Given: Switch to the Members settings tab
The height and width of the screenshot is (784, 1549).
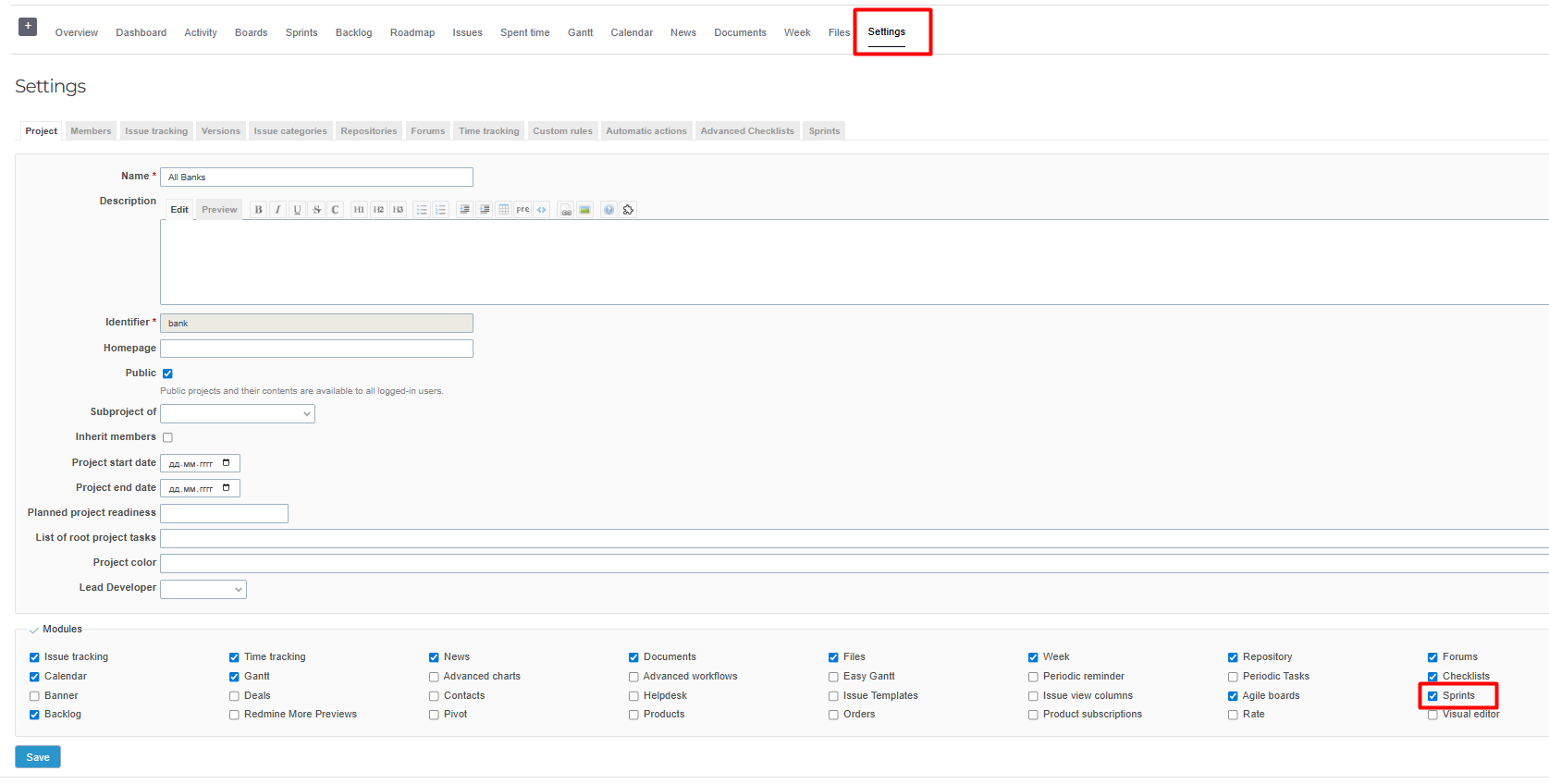Looking at the screenshot, I should 91,131.
